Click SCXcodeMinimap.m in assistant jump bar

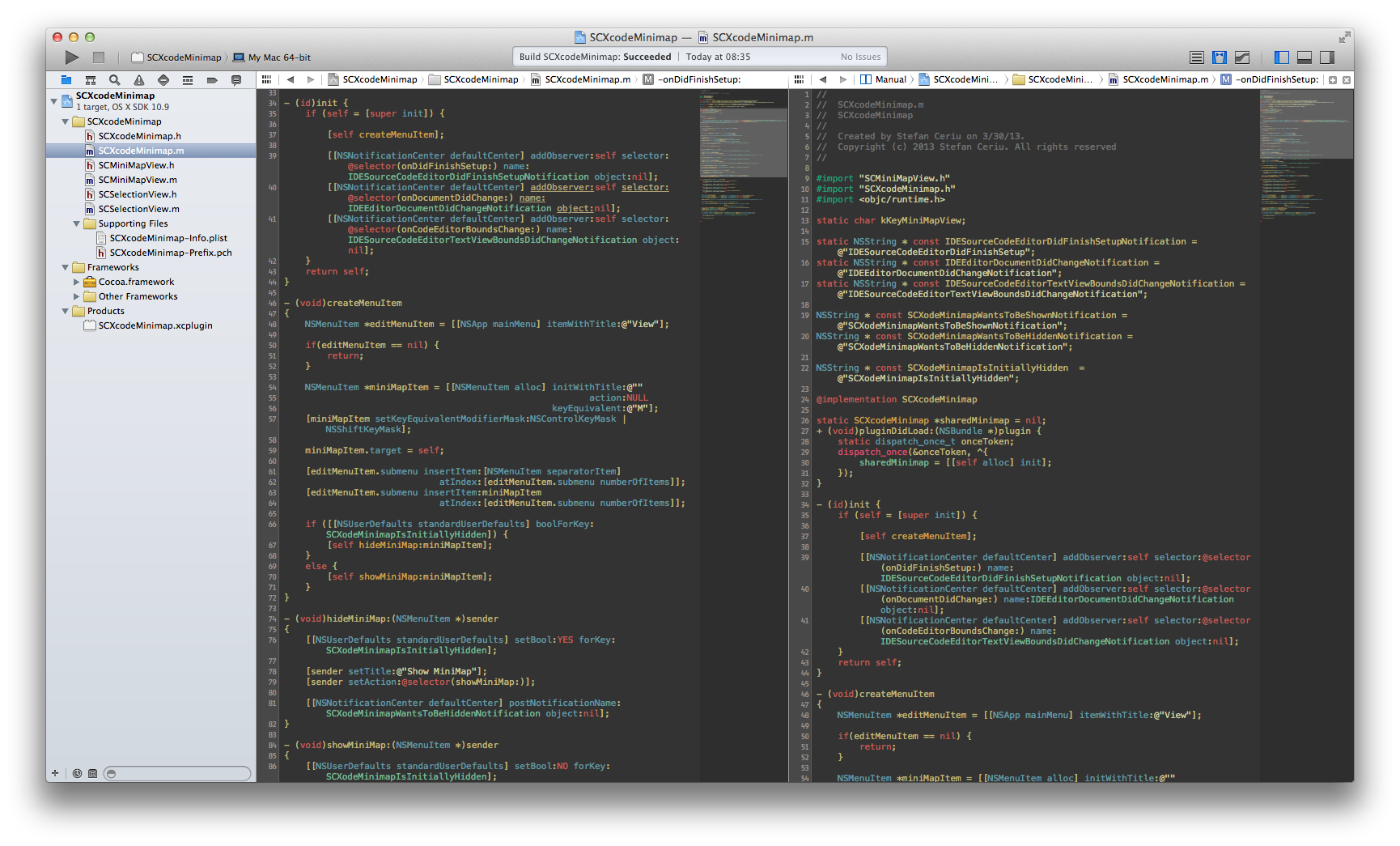coord(1159,79)
